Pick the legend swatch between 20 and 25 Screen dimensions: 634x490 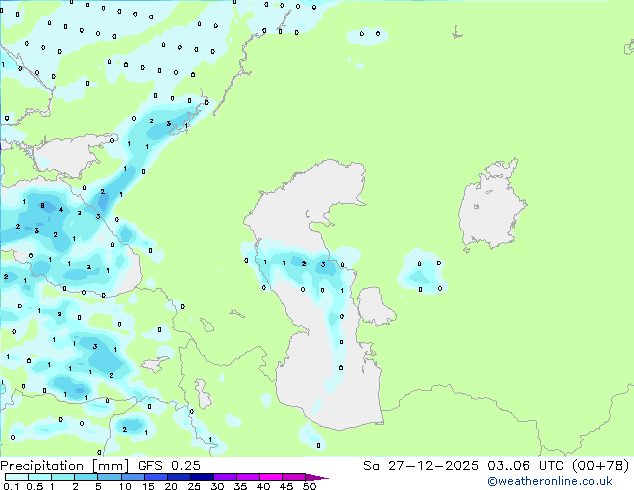[178, 477]
